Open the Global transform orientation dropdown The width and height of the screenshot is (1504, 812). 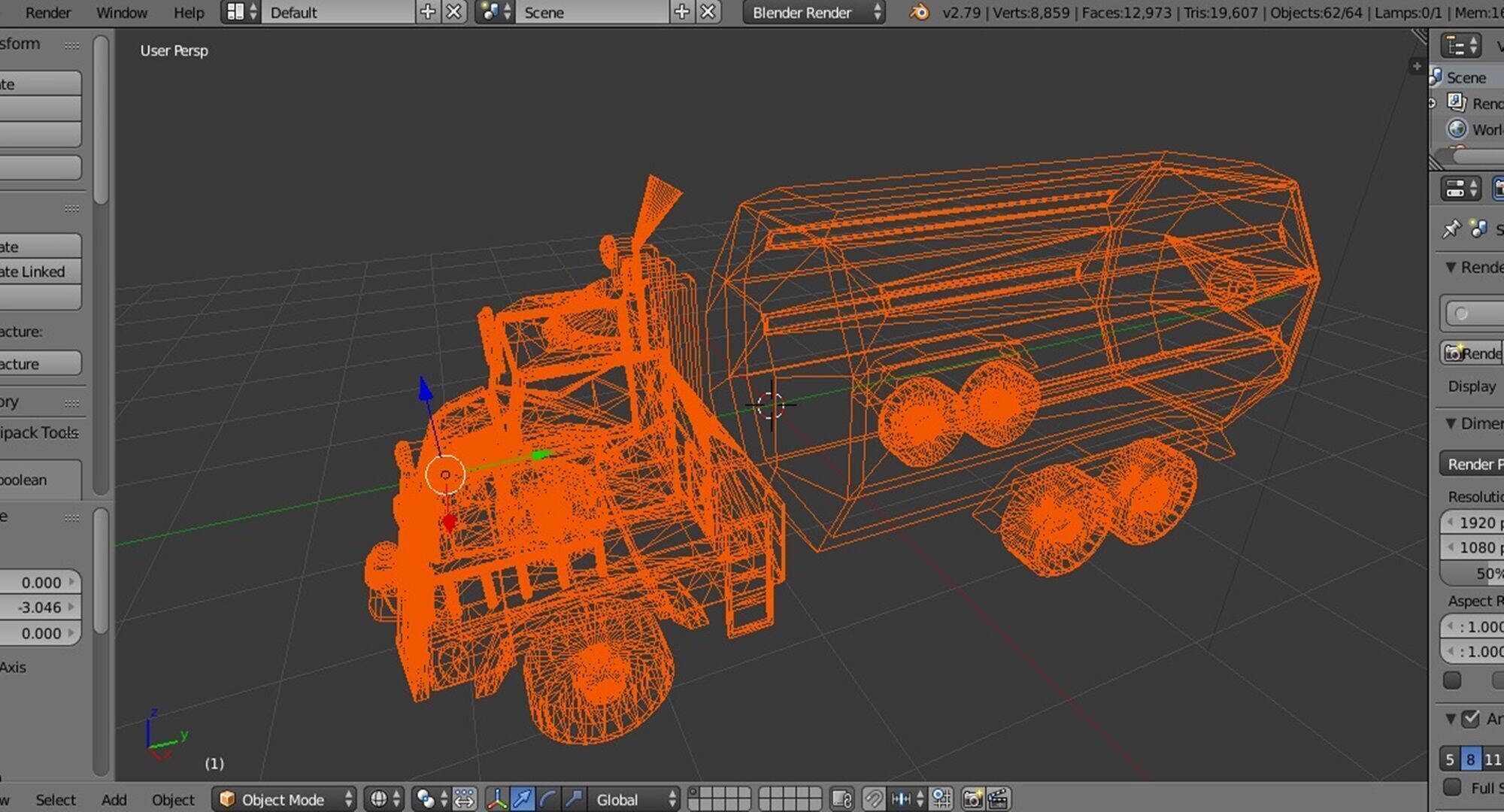pos(634,799)
